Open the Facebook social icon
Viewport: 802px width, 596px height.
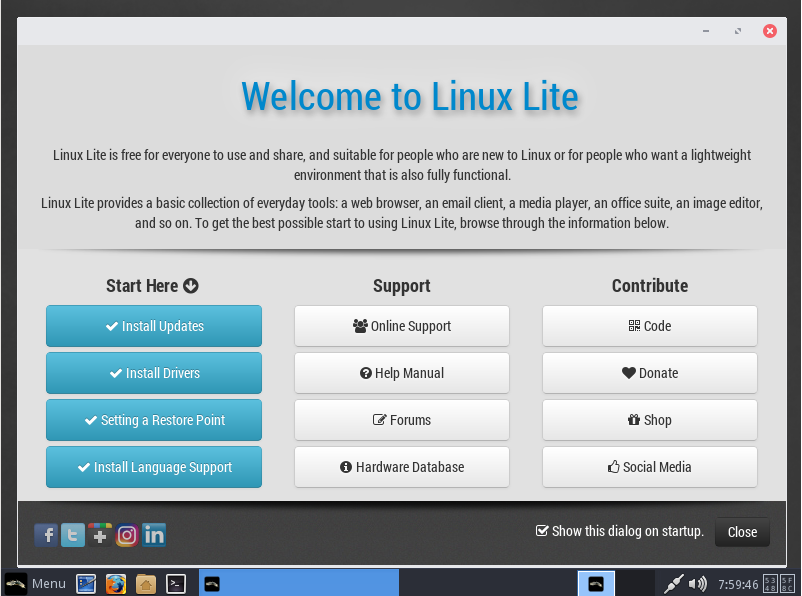click(x=46, y=535)
